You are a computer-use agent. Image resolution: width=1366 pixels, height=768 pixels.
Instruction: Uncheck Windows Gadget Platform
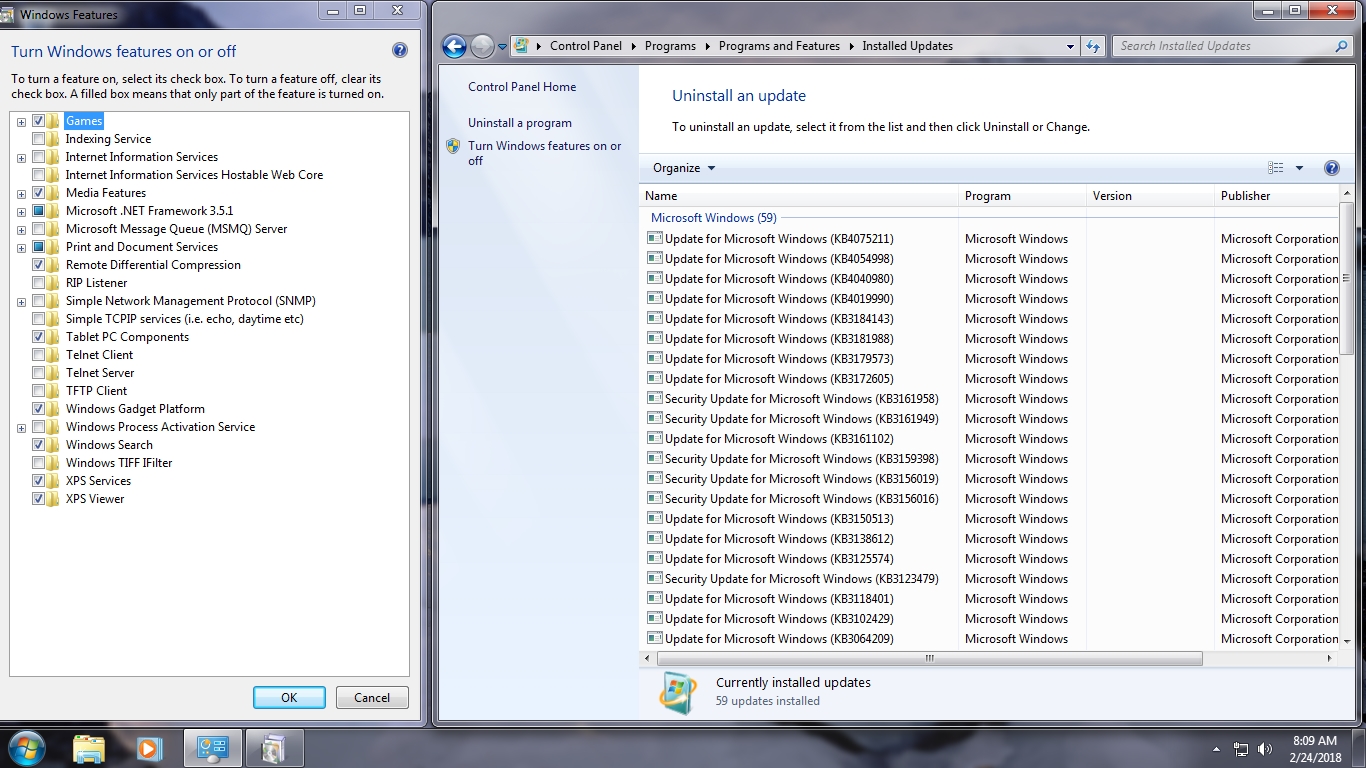click(x=39, y=409)
